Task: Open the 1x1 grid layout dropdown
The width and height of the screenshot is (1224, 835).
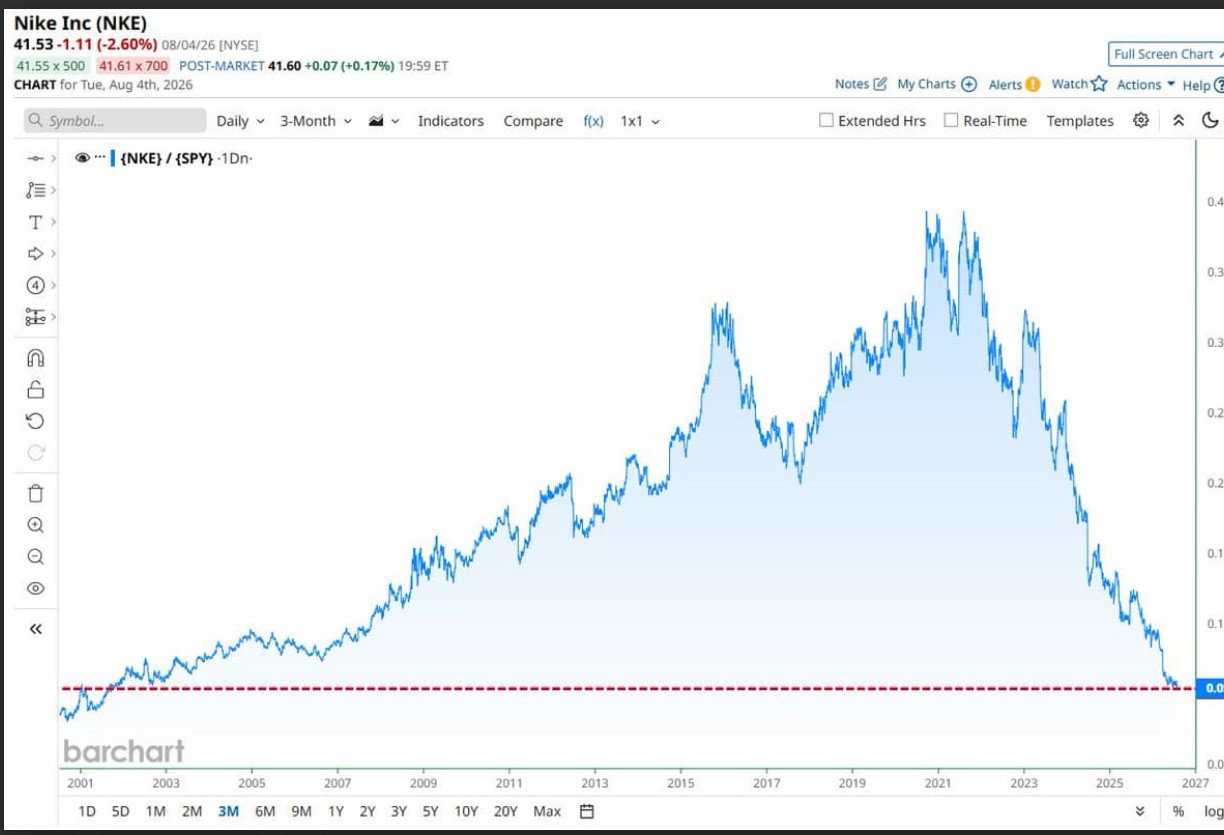Action: (640, 121)
